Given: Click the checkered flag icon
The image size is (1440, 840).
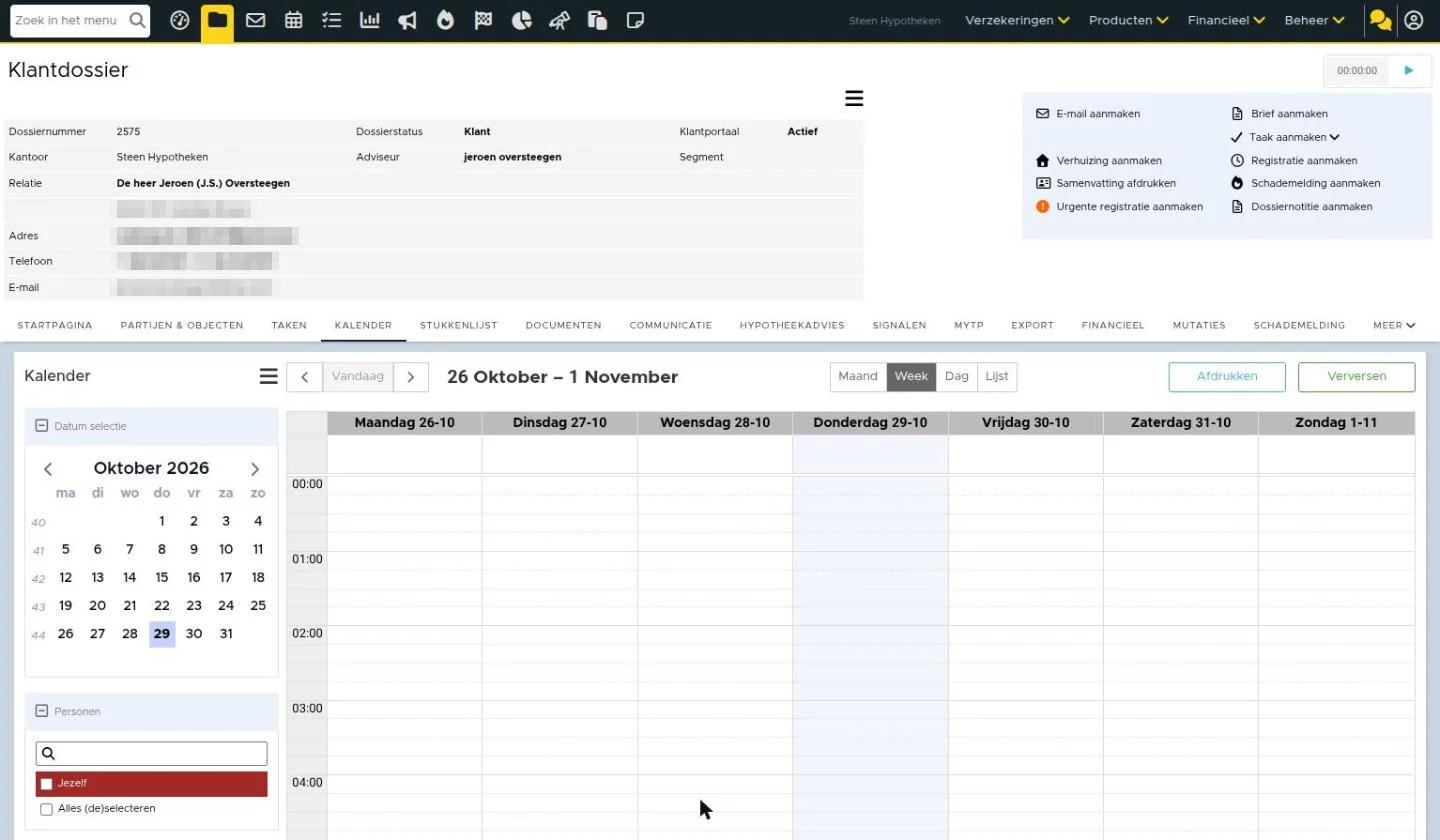Looking at the screenshot, I should click(x=483, y=20).
